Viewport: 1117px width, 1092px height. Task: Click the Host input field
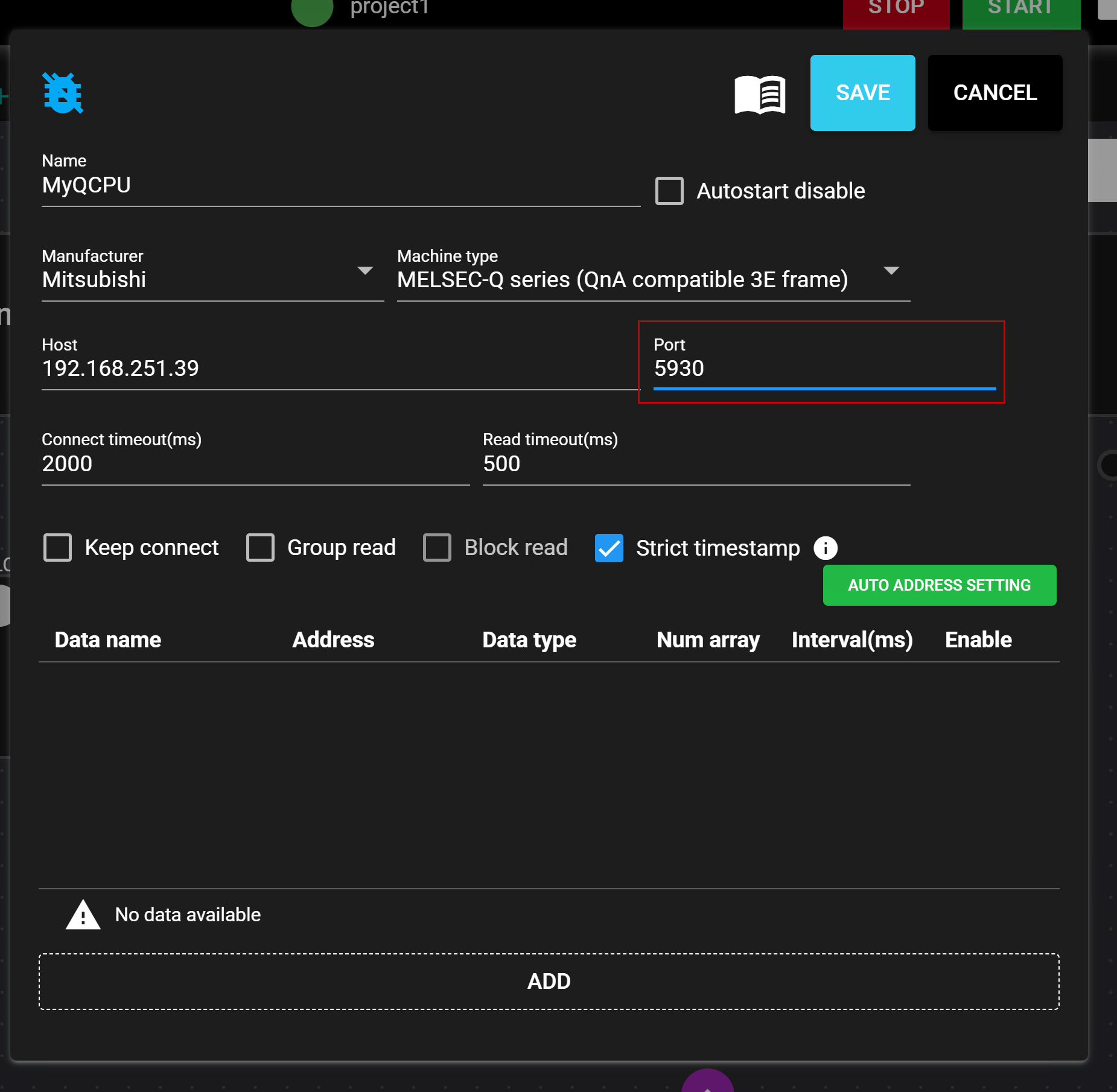338,369
